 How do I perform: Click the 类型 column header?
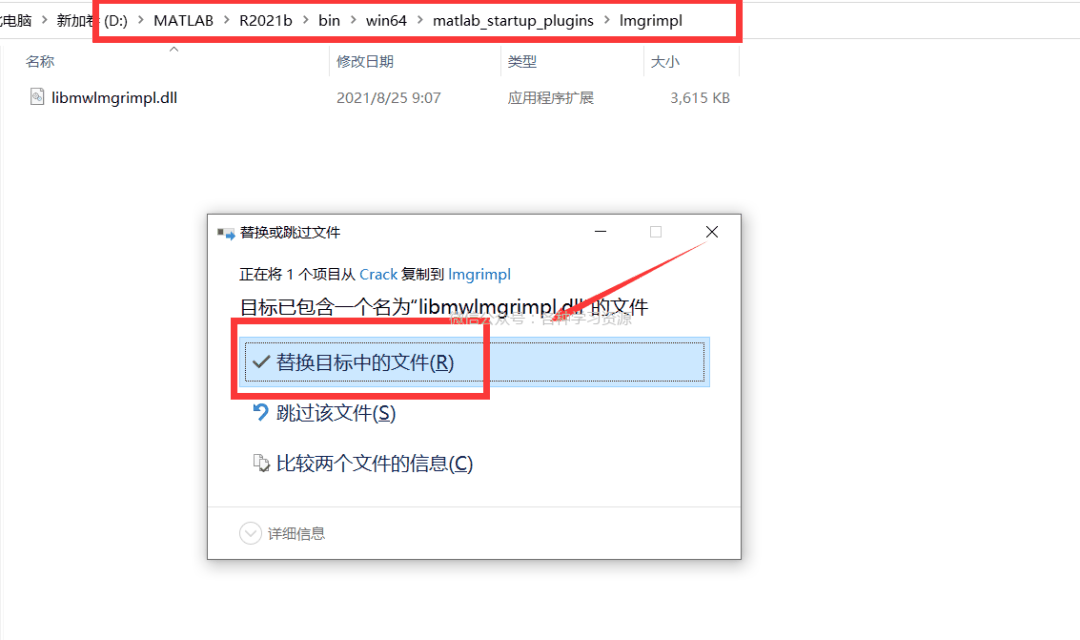click(522, 62)
